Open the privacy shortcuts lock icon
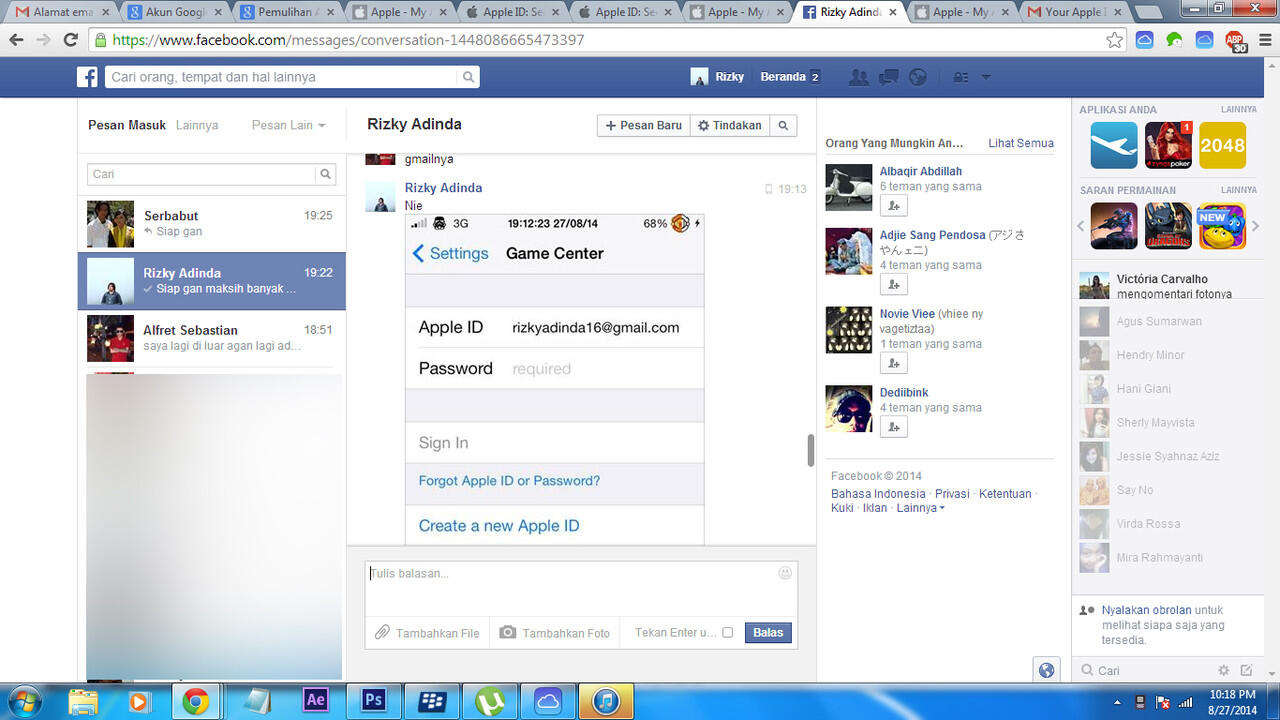The width and height of the screenshot is (1280, 720). (961, 77)
